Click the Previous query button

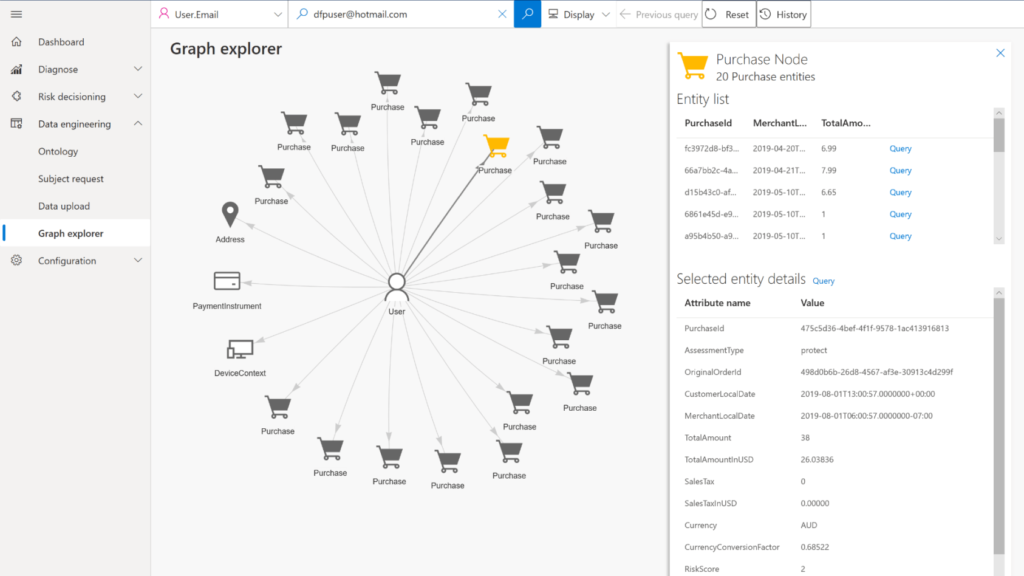[x=658, y=14]
